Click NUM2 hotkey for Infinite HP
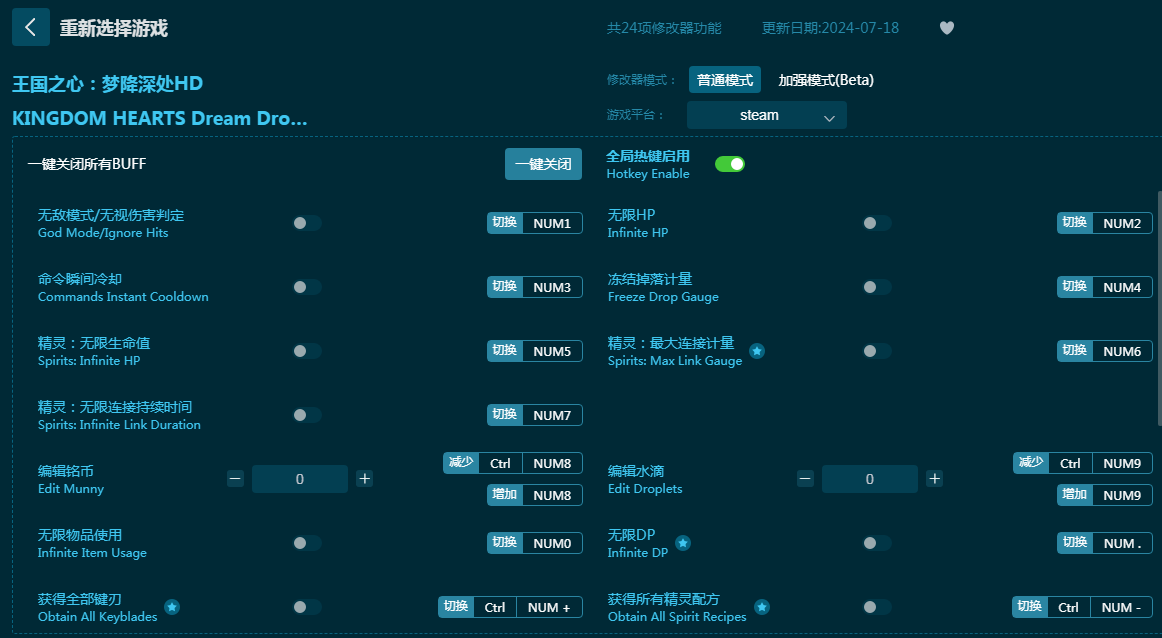Viewport: 1162px width, 638px height. tap(1104, 223)
